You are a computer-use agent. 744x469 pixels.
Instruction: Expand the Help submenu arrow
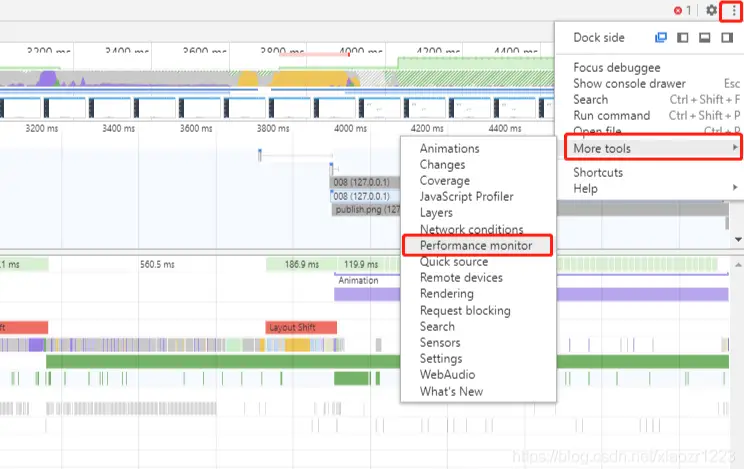click(735, 188)
